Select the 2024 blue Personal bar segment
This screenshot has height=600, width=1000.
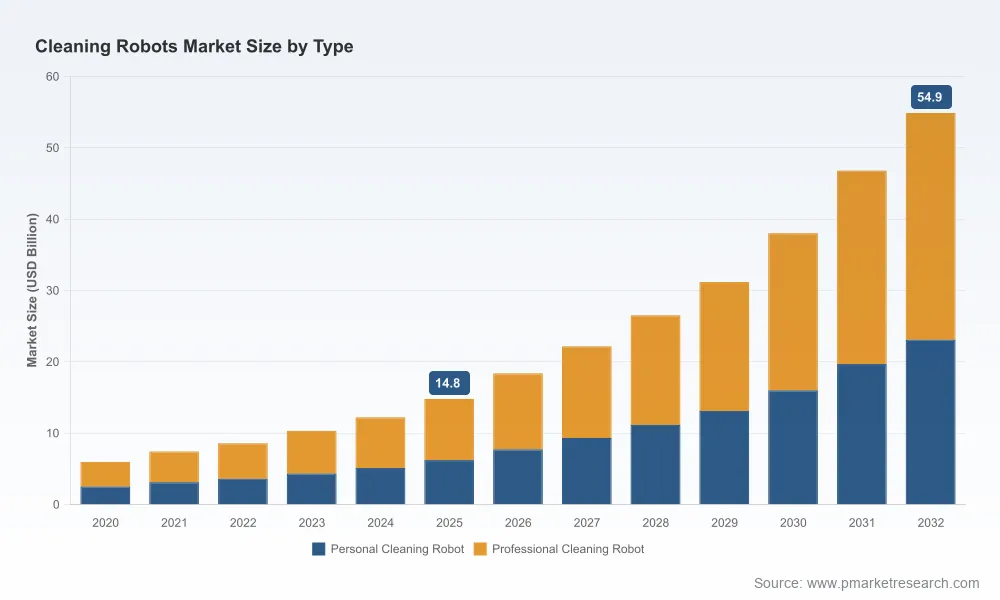click(x=380, y=486)
